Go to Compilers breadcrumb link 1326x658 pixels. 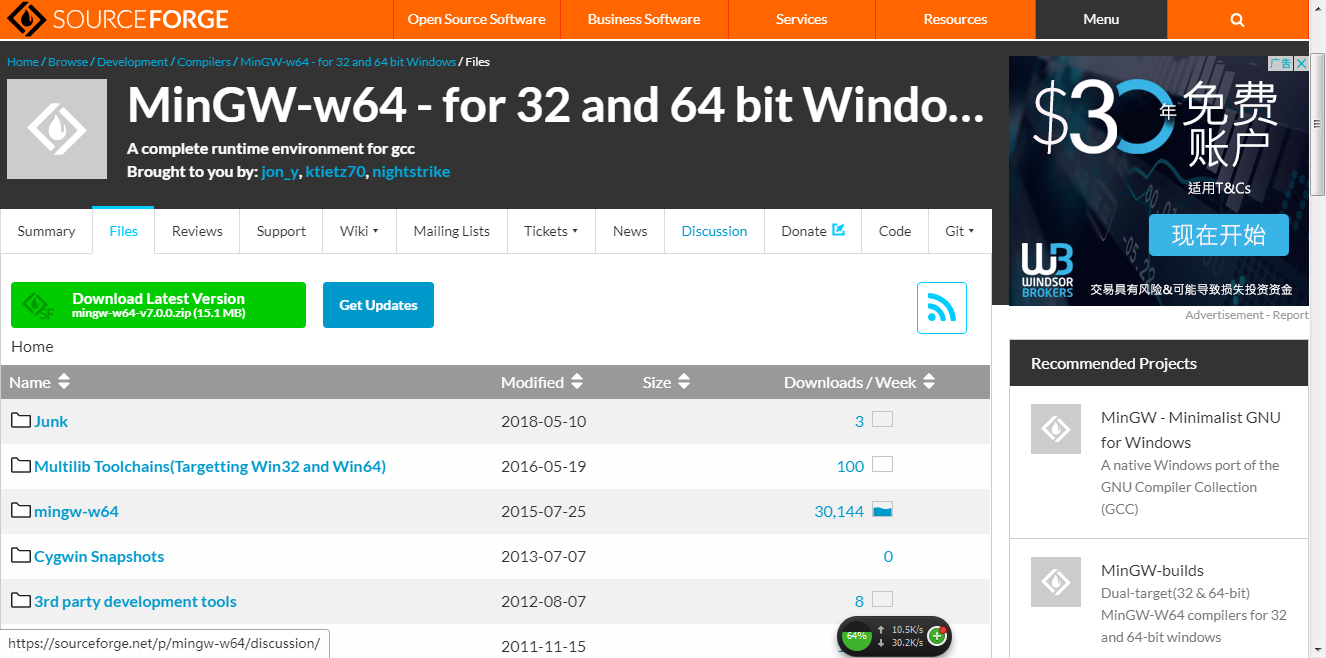tap(204, 62)
